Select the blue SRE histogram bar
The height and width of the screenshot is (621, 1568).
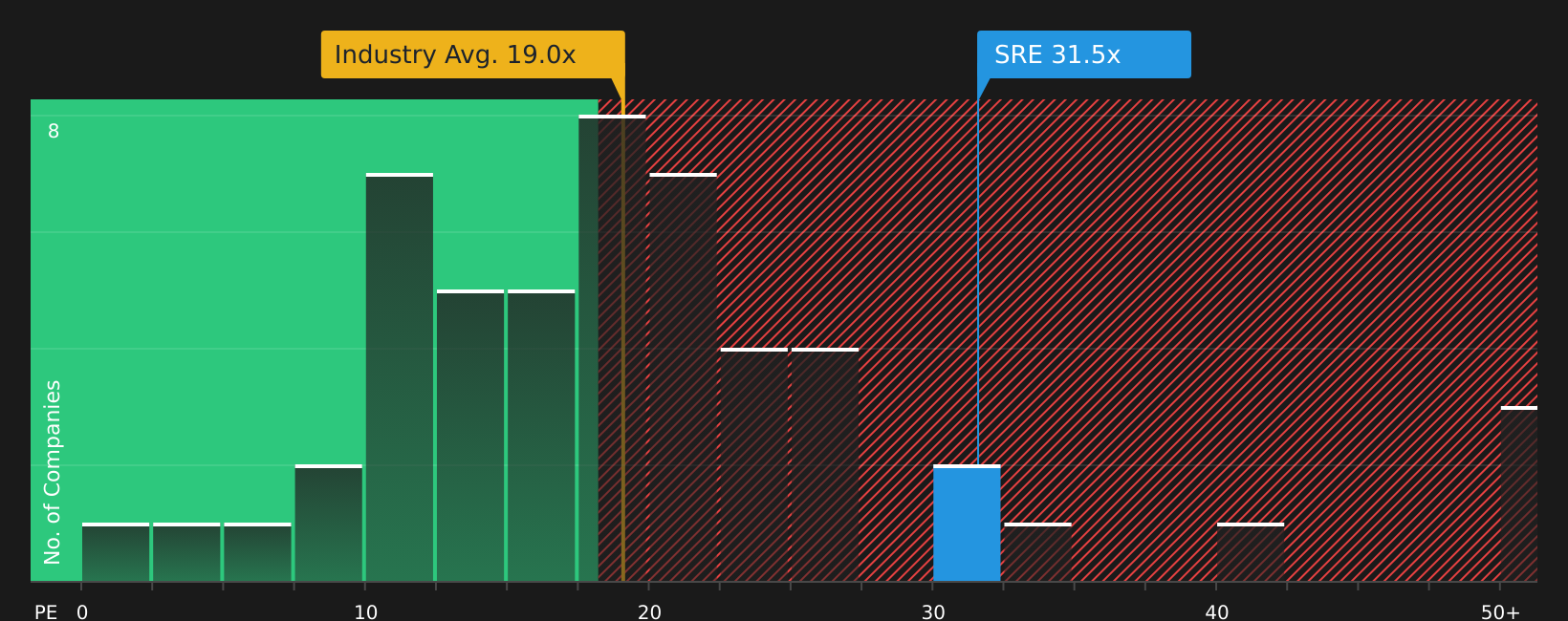967,523
